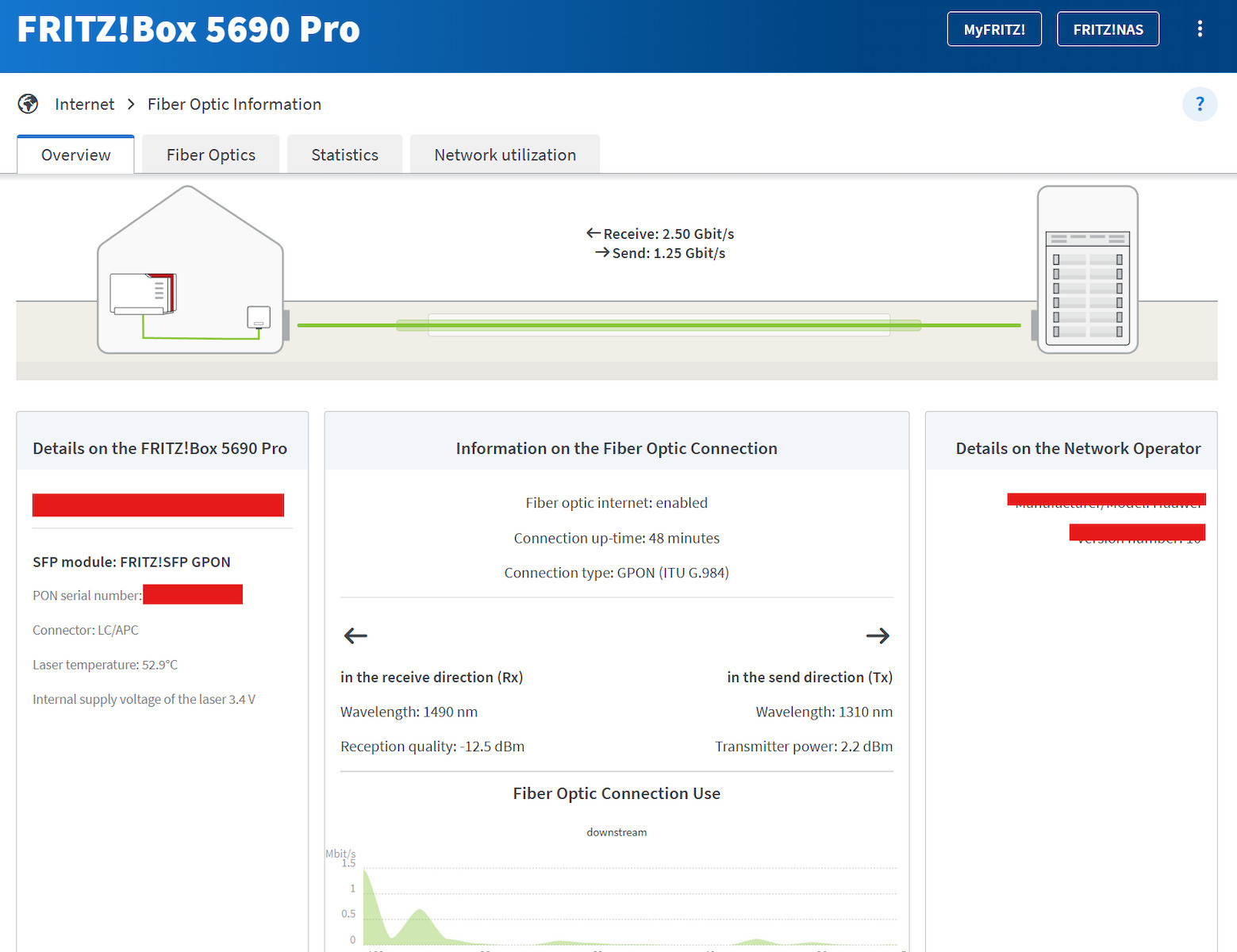The height and width of the screenshot is (952, 1237).
Task: Click 'Laser temperature: 52.9°C' text
Action: coord(105,665)
